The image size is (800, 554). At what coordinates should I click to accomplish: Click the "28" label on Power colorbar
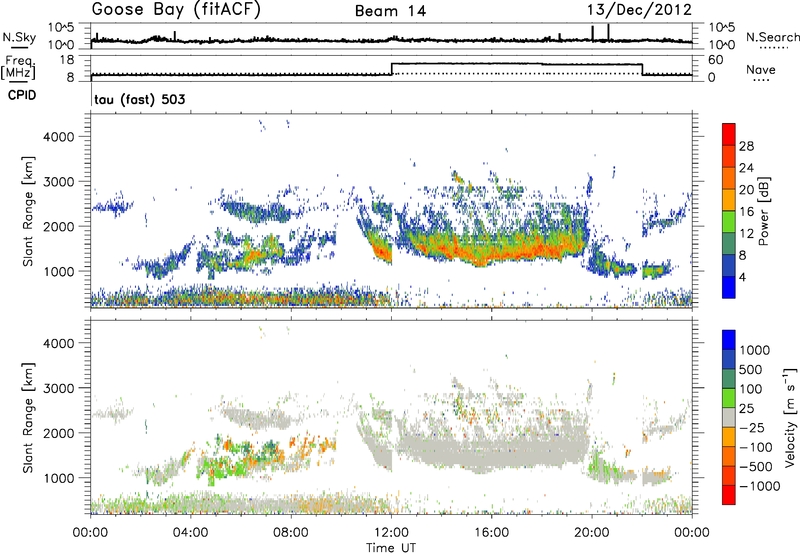coord(746,146)
